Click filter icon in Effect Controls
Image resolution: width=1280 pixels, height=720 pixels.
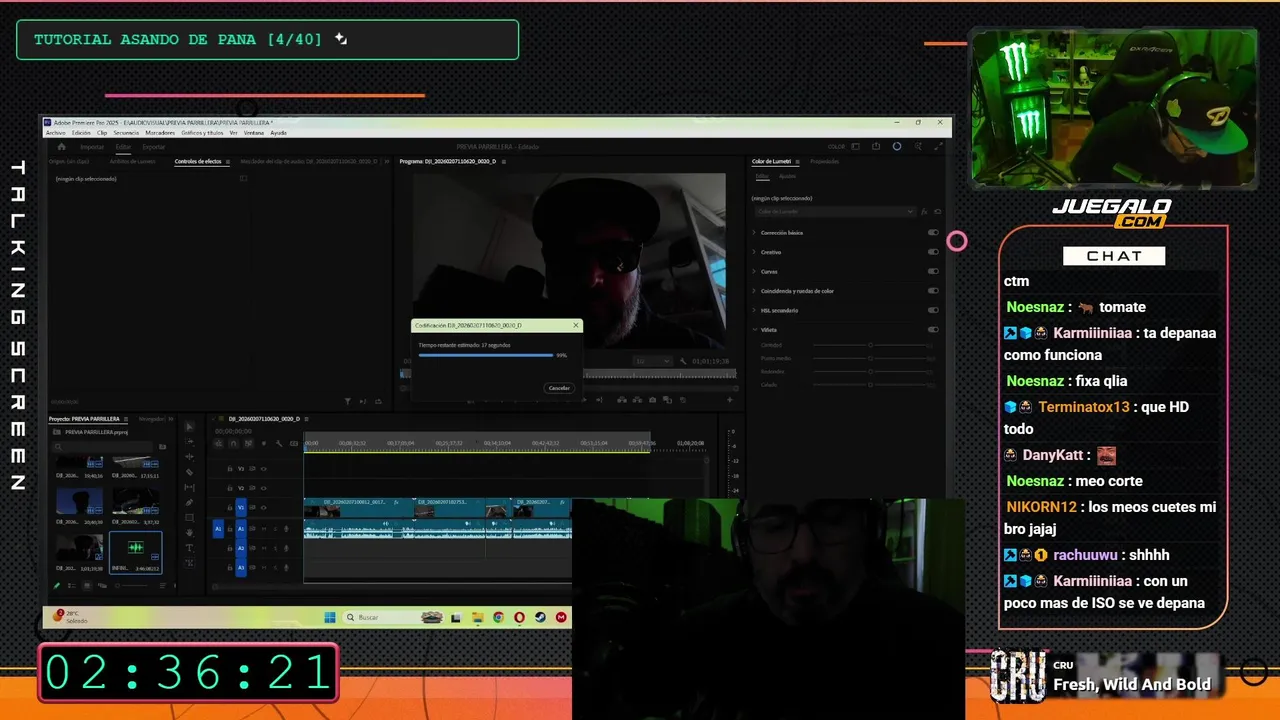click(347, 401)
